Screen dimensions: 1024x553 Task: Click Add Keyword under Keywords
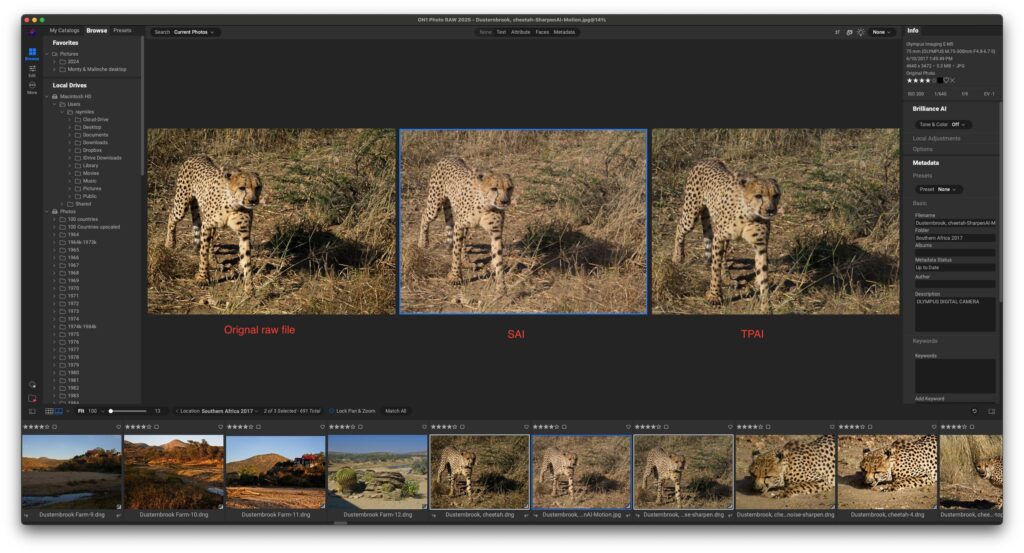click(929, 398)
